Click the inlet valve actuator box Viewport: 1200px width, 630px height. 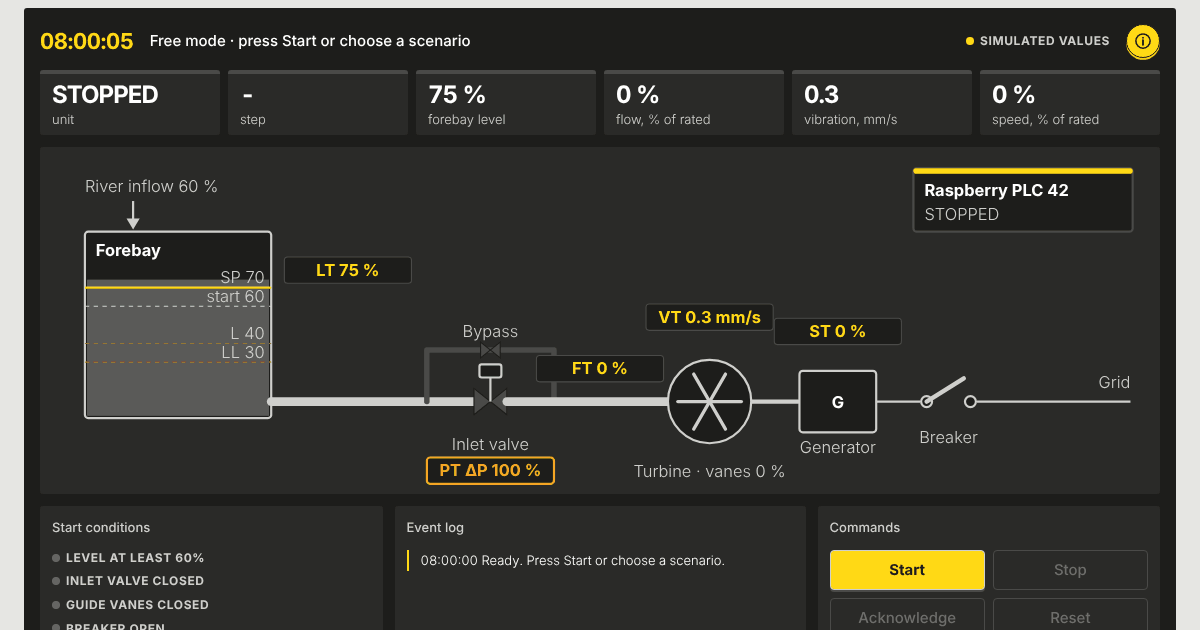pyautogui.click(x=490, y=371)
